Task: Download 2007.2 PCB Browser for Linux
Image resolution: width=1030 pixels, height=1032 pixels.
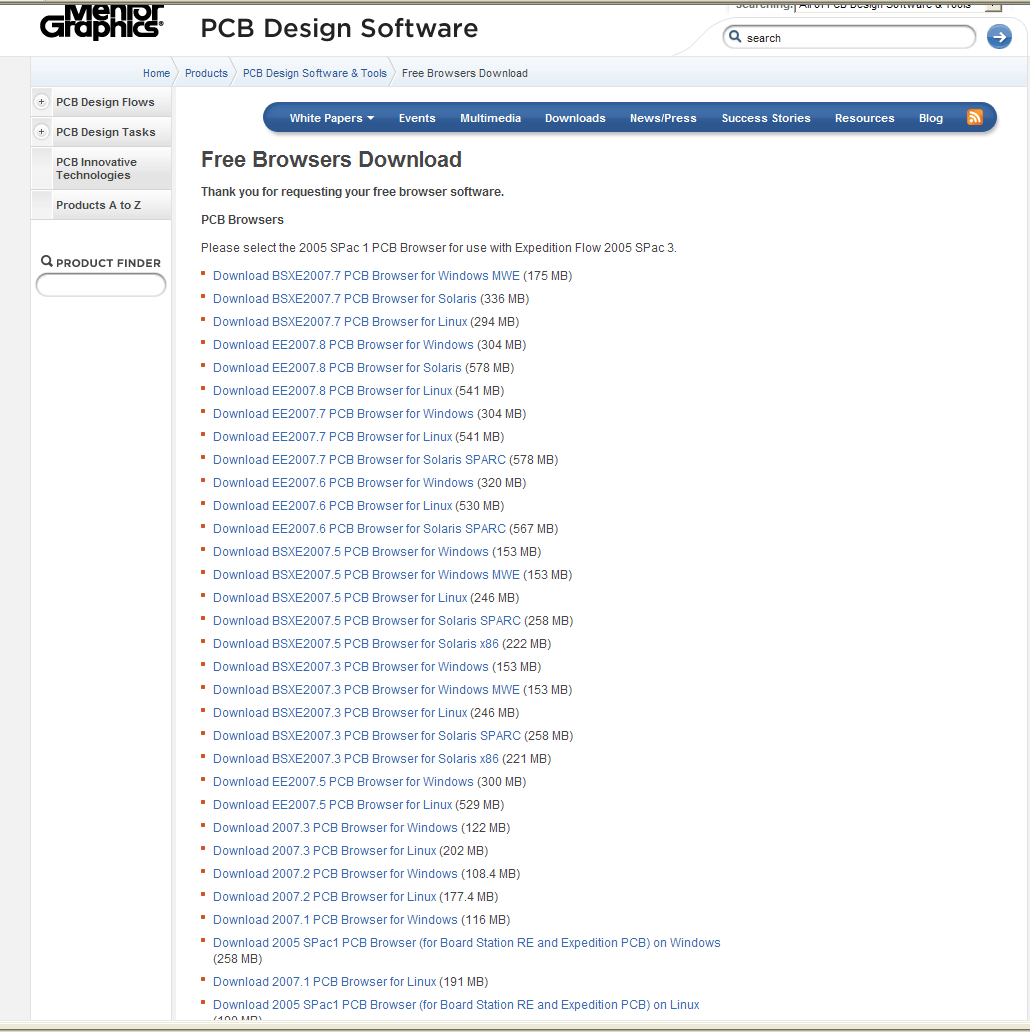Action: point(324,898)
